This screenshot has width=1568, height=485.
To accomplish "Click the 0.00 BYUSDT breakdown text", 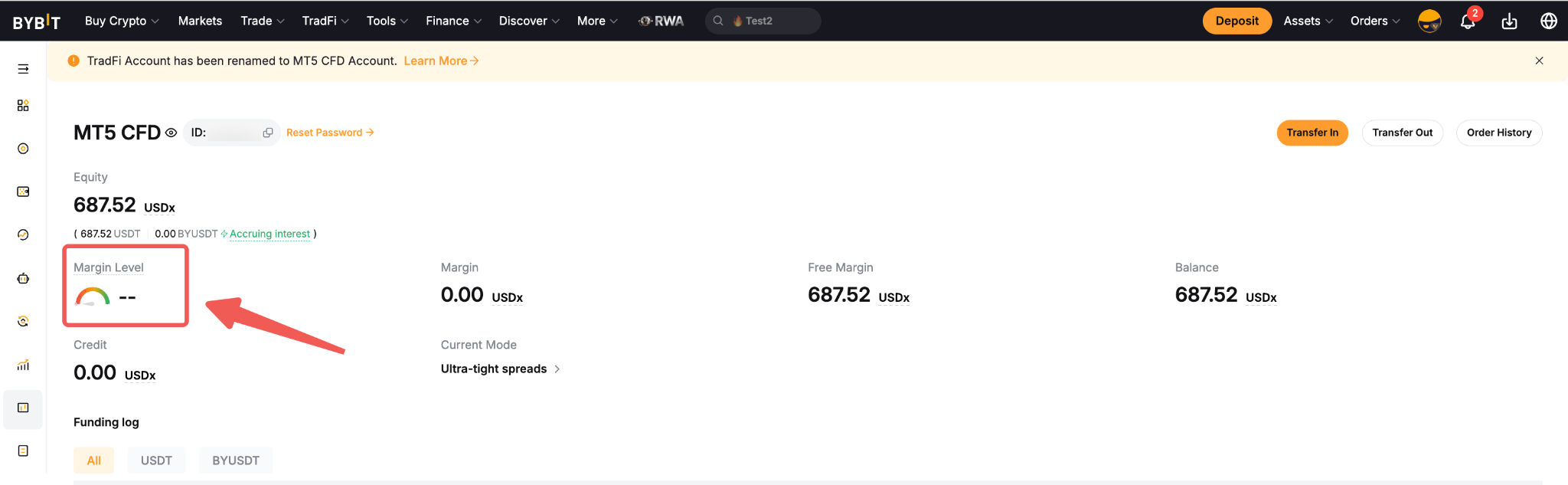I will pyautogui.click(x=186, y=234).
